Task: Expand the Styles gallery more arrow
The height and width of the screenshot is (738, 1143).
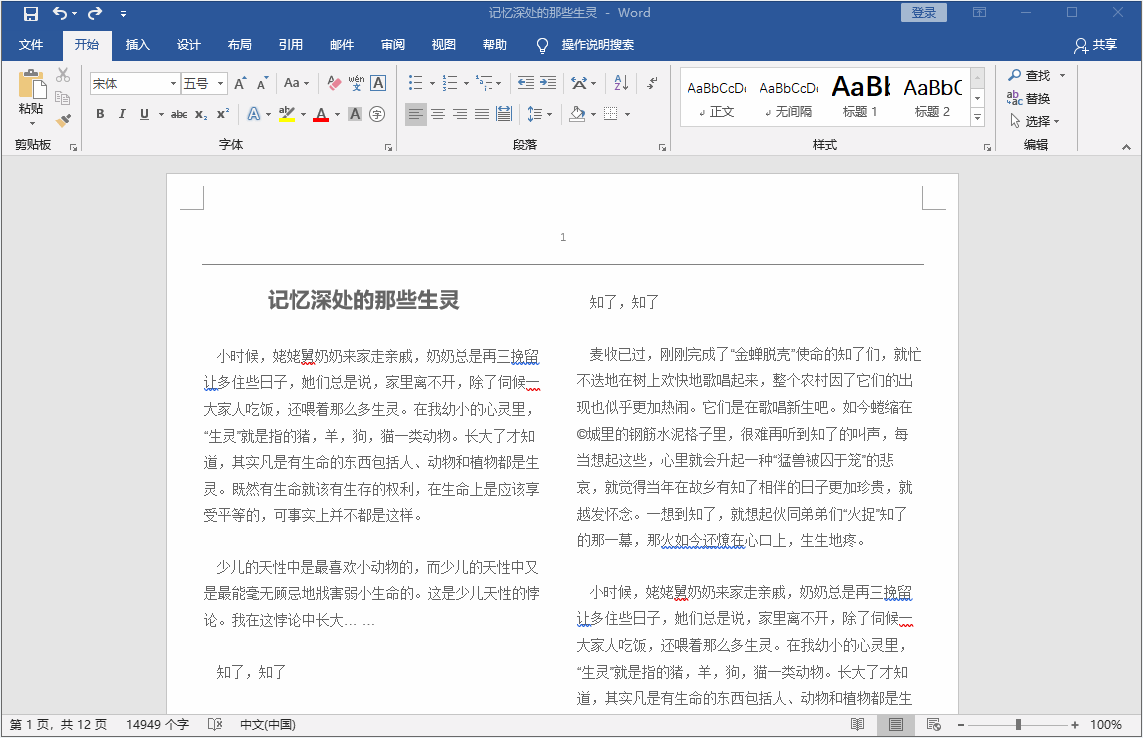Action: (x=977, y=118)
